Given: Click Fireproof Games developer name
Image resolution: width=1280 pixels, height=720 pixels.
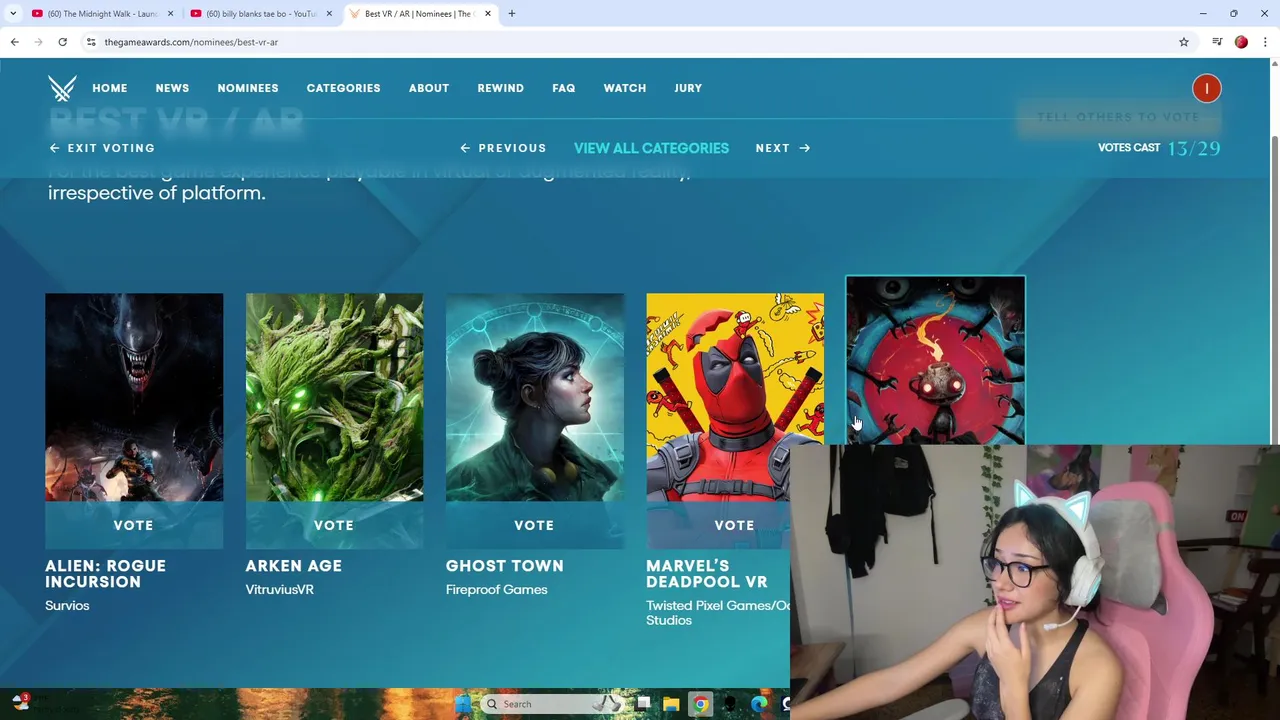Looking at the screenshot, I should pyautogui.click(x=497, y=589).
